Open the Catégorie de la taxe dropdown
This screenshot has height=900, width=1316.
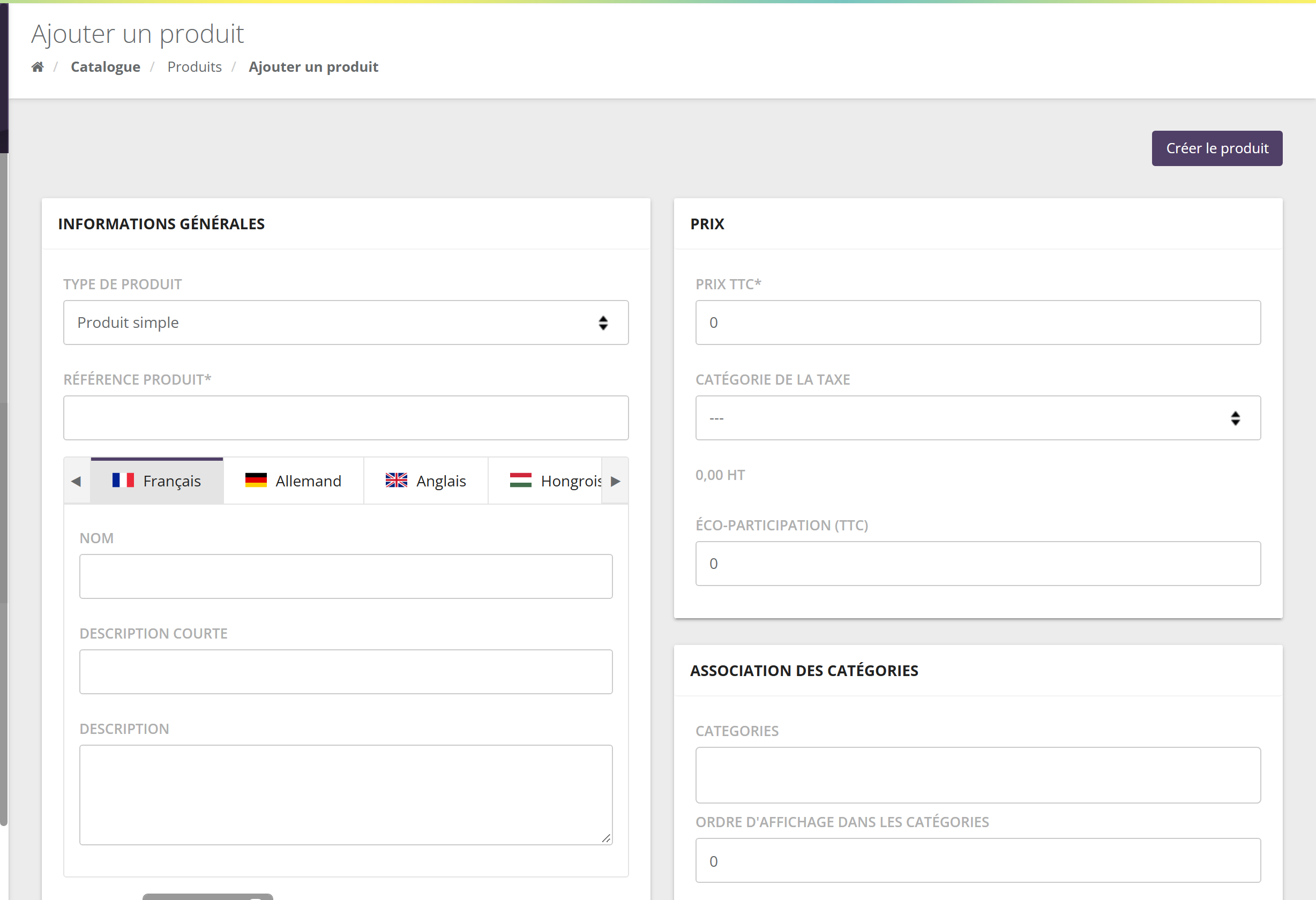click(x=978, y=418)
